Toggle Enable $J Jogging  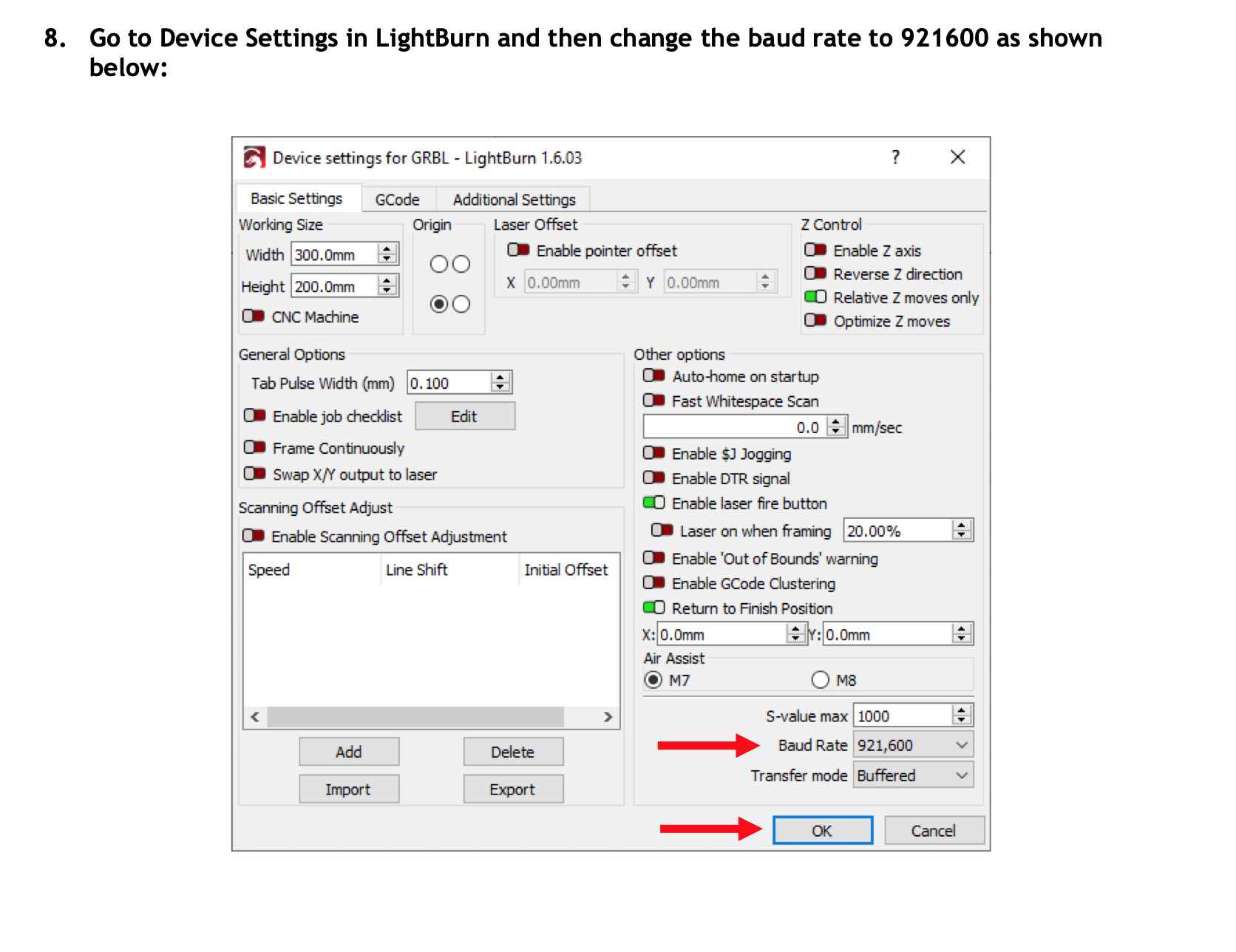(654, 452)
